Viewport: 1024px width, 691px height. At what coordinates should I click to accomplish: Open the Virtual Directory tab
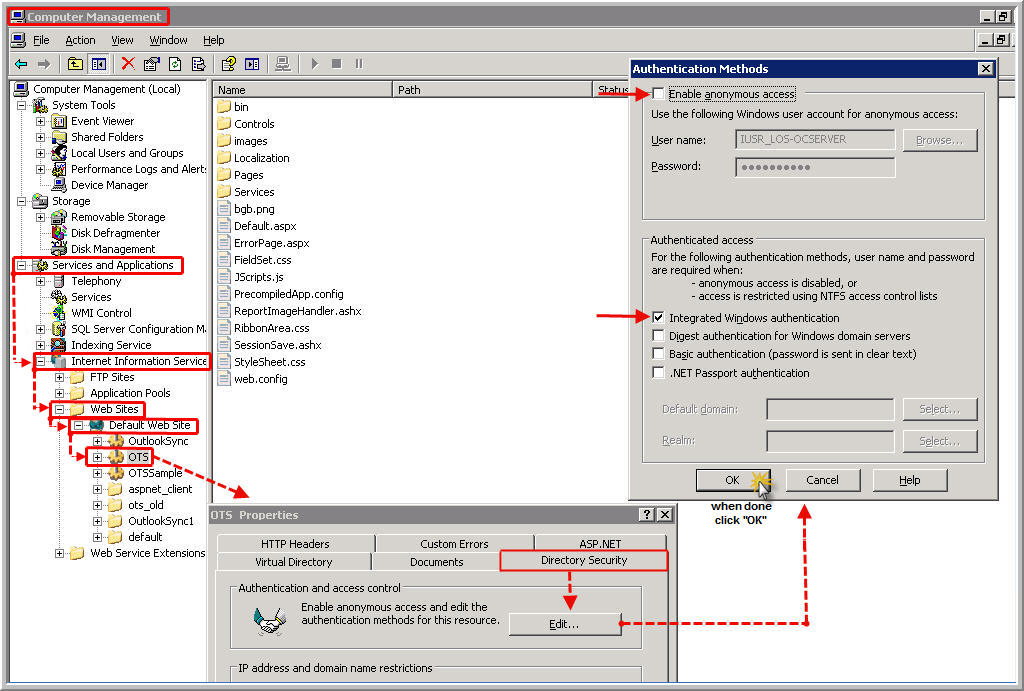pyautogui.click(x=294, y=562)
